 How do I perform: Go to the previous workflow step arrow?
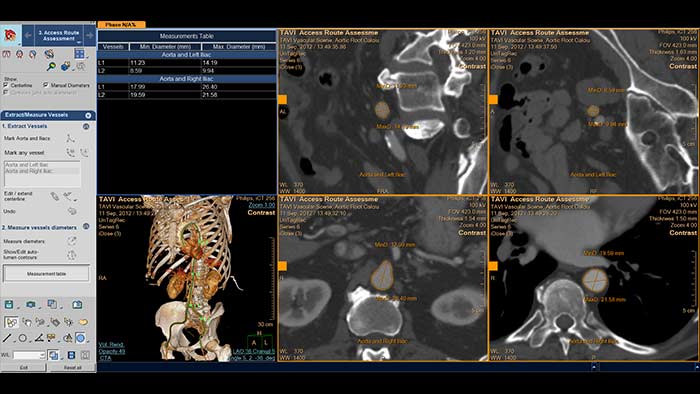tap(28, 35)
